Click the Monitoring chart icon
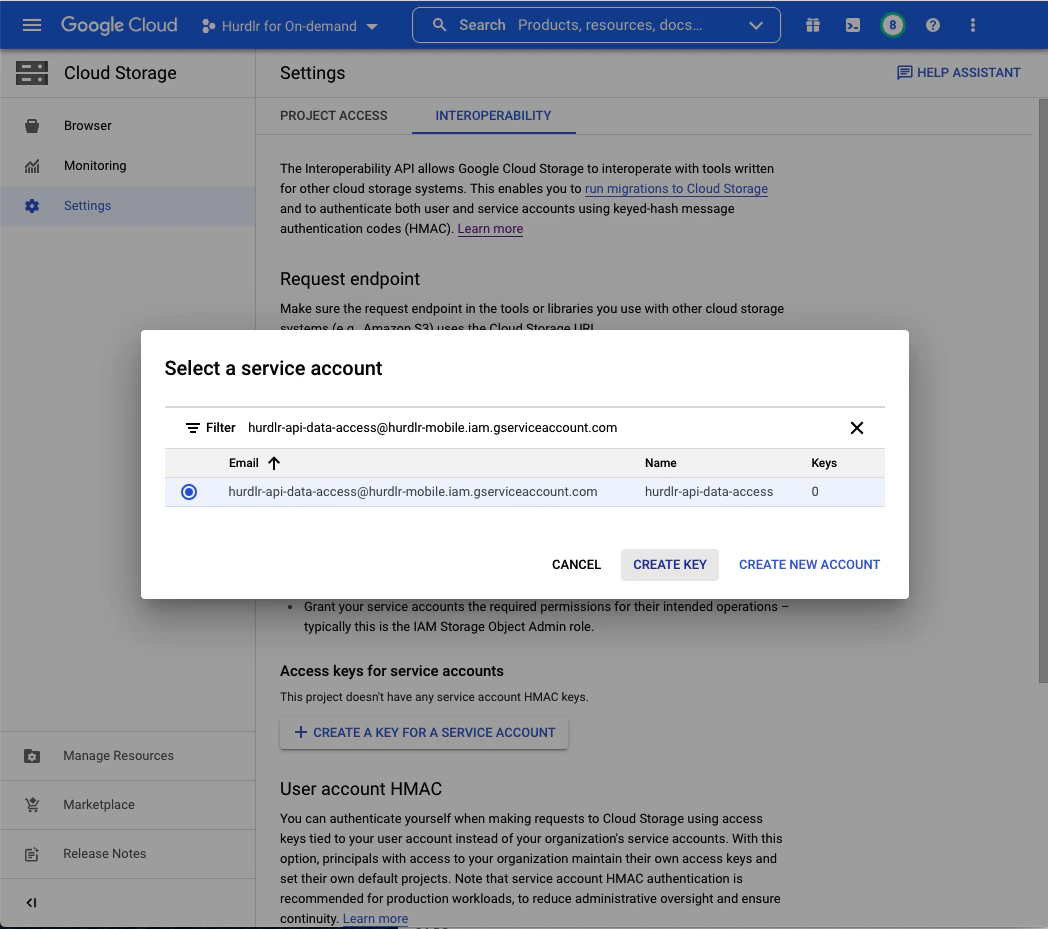The height and width of the screenshot is (929, 1048). (31, 166)
